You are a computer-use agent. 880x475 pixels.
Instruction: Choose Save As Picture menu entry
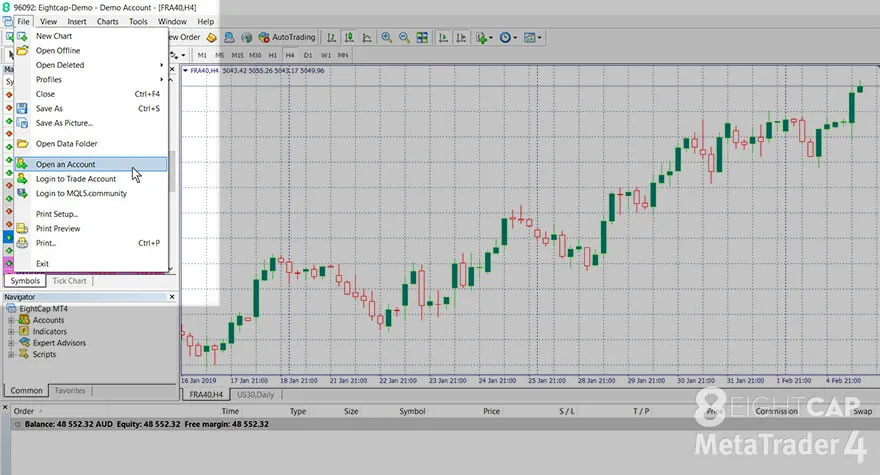tap(91, 124)
